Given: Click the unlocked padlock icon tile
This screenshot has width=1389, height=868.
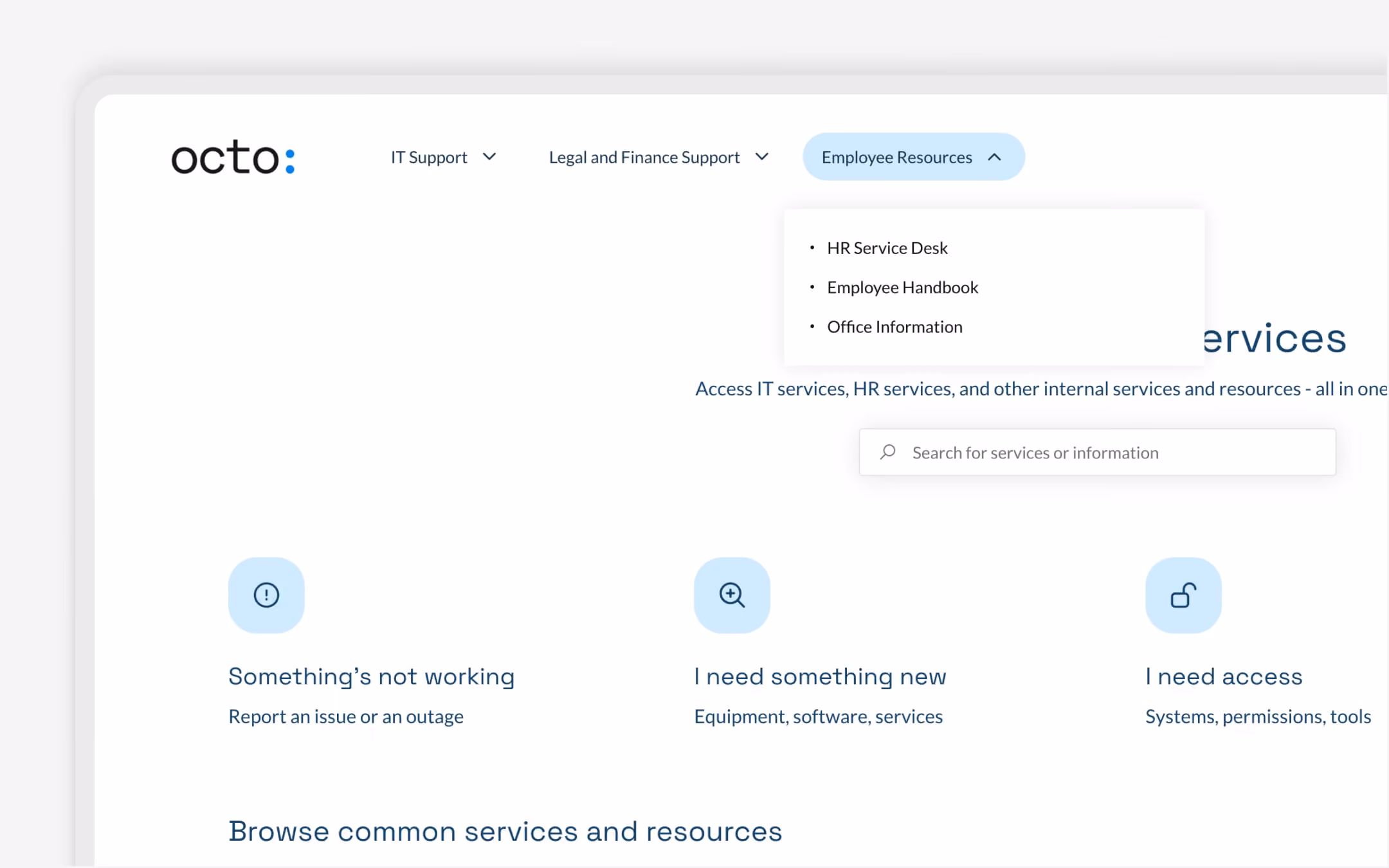Looking at the screenshot, I should tap(1183, 595).
